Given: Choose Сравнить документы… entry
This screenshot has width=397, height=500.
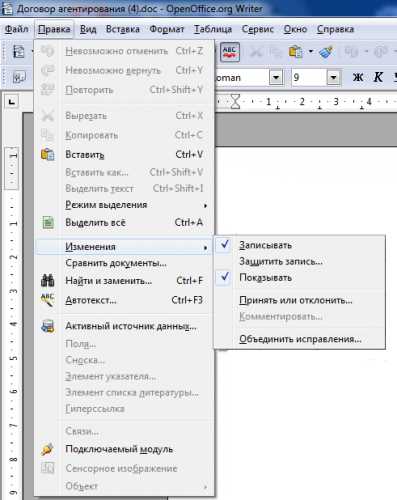Looking at the screenshot, I should point(124,263).
